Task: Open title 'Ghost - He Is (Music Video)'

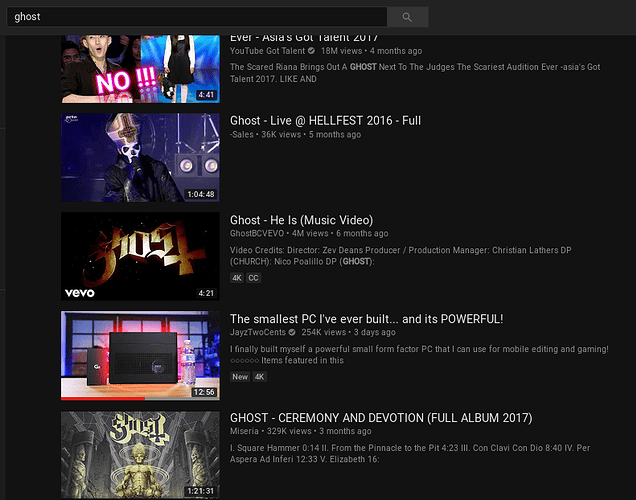Action: (301, 220)
